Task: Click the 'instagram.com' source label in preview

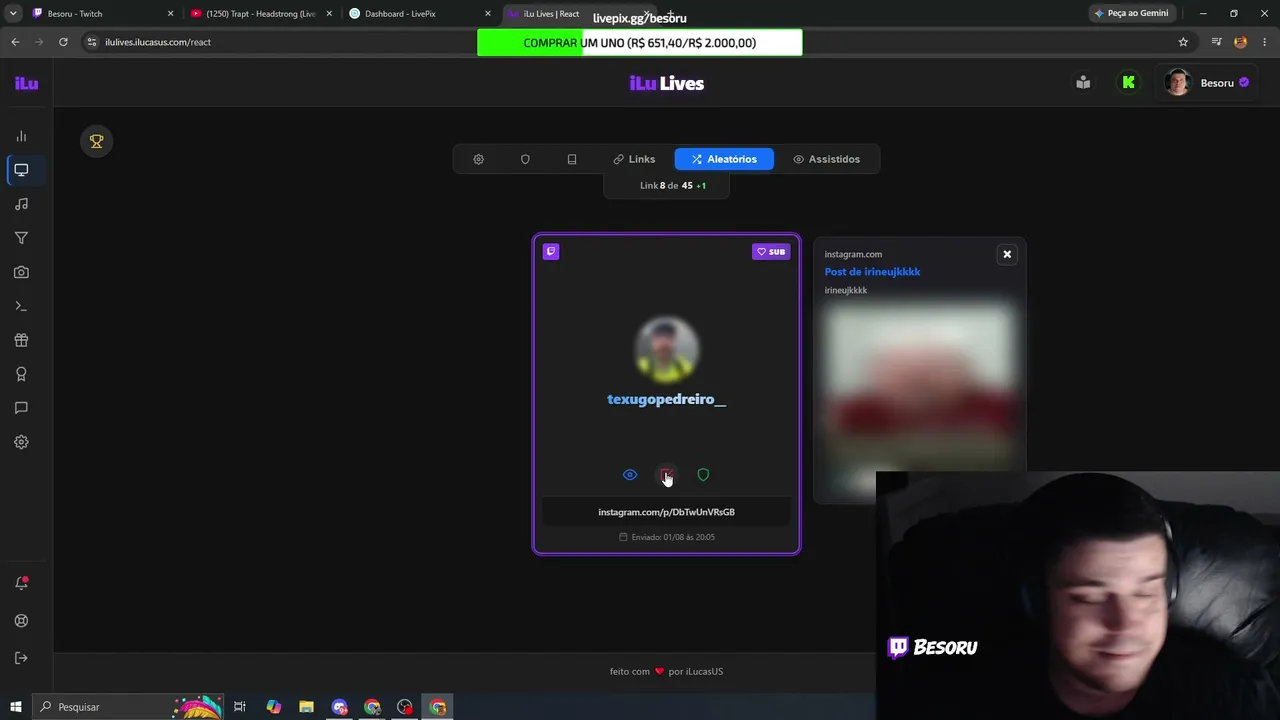Action: [853, 254]
